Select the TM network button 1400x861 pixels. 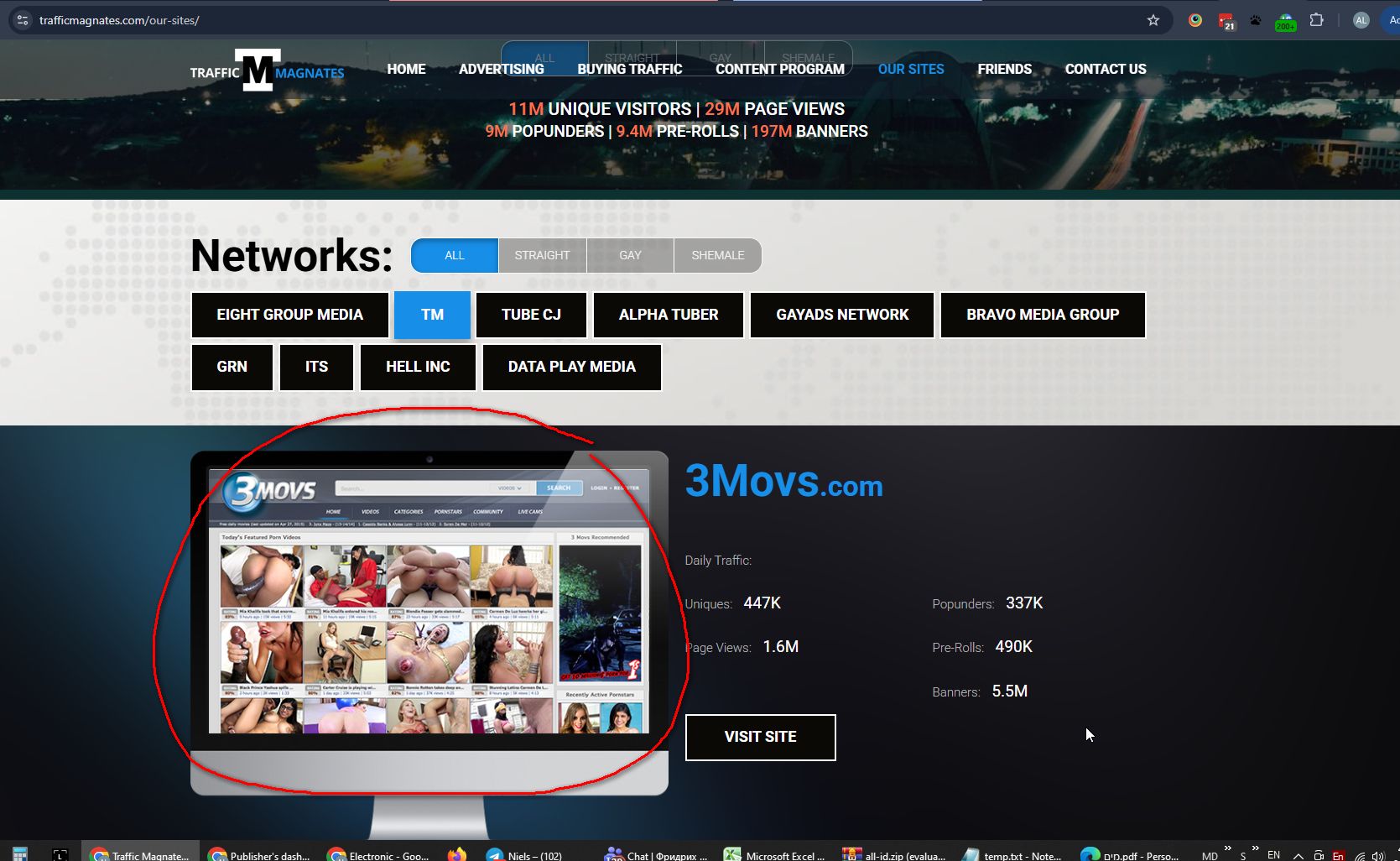(x=432, y=315)
